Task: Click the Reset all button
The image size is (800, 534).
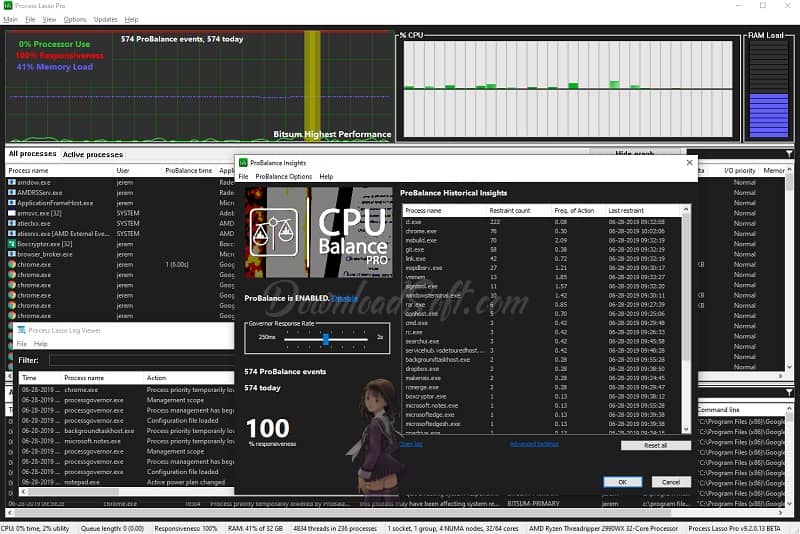Action: click(656, 445)
